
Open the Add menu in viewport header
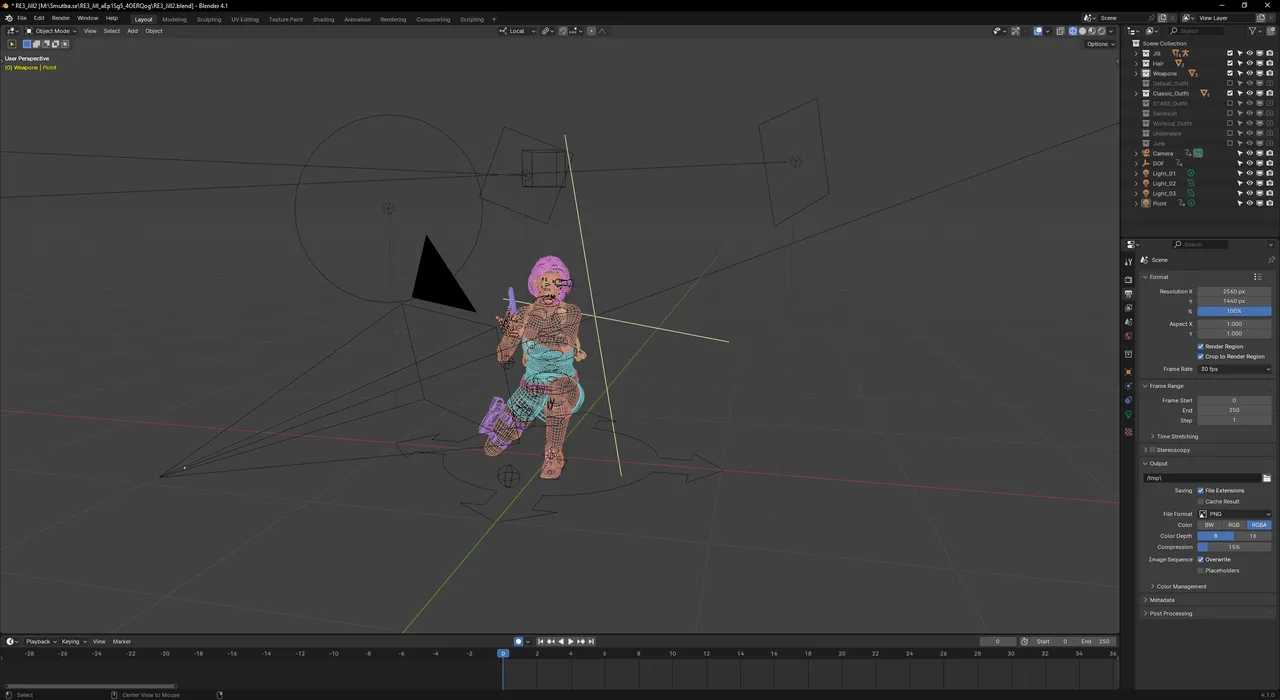[x=132, y=31]
